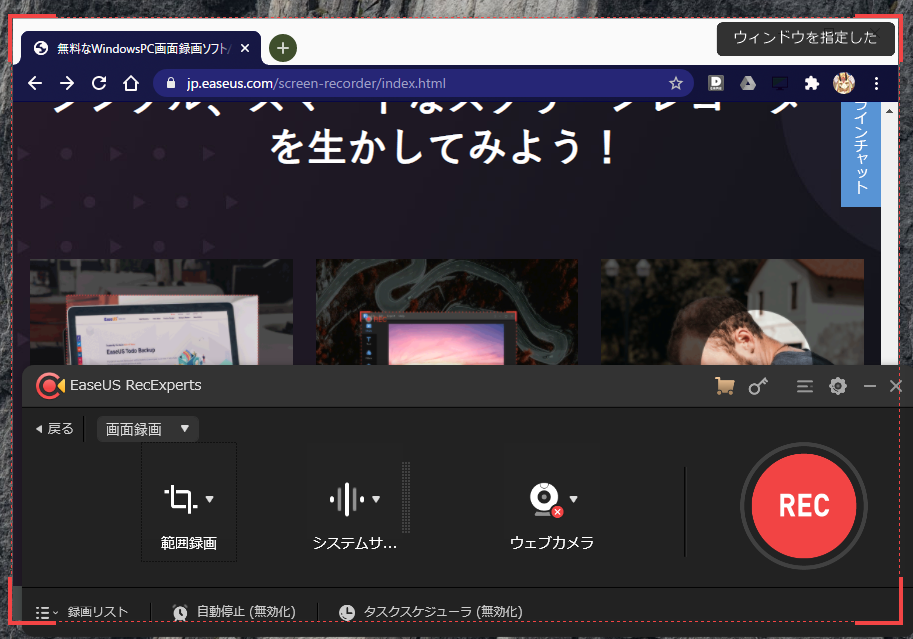Screen dimensions: 913x639
Task: Open the 範囲録画 dropdown arrow
Action: pyautogui.click(x=210, y=499)
